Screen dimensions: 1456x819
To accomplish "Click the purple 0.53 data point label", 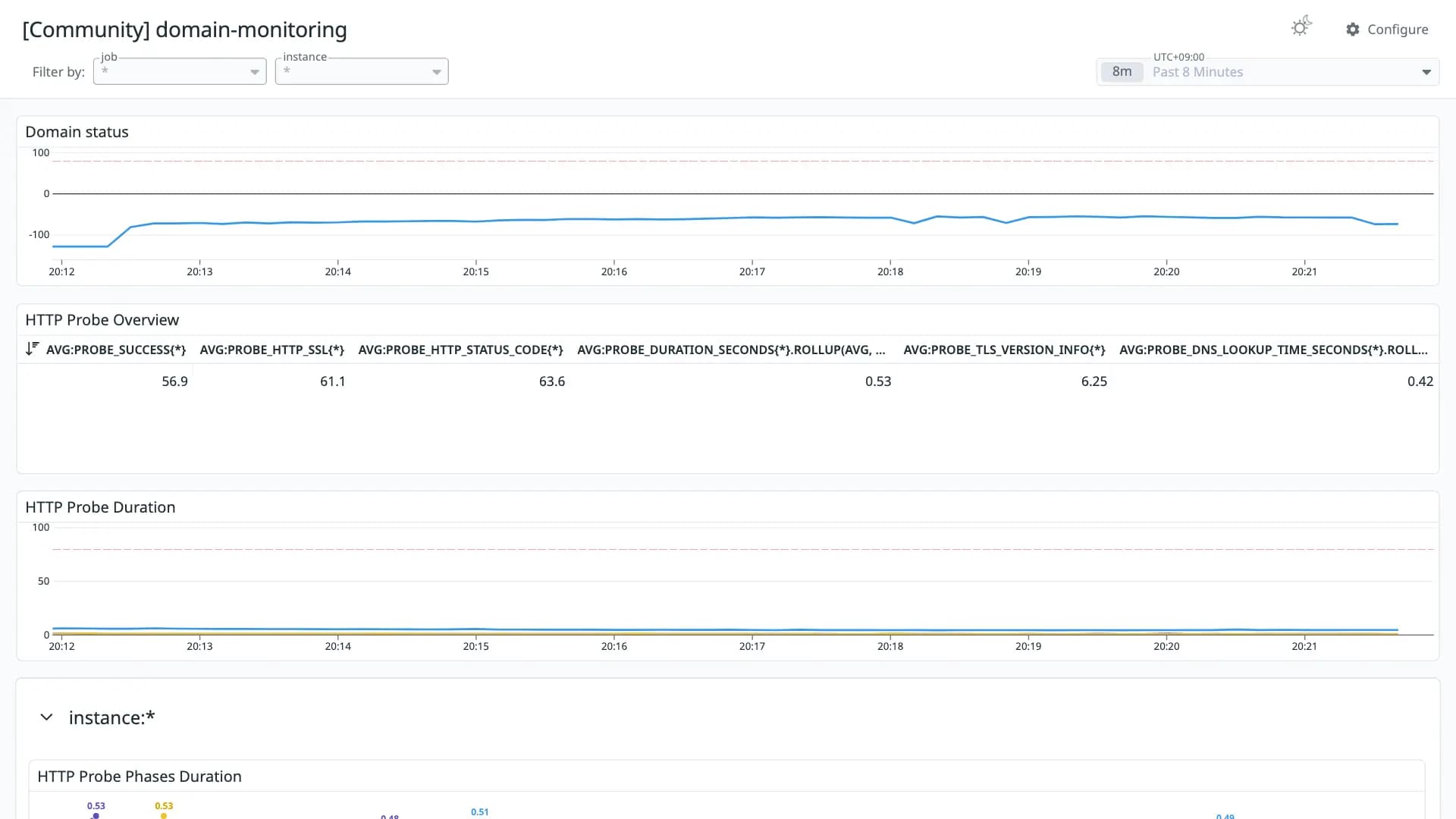I will [96, 806].
